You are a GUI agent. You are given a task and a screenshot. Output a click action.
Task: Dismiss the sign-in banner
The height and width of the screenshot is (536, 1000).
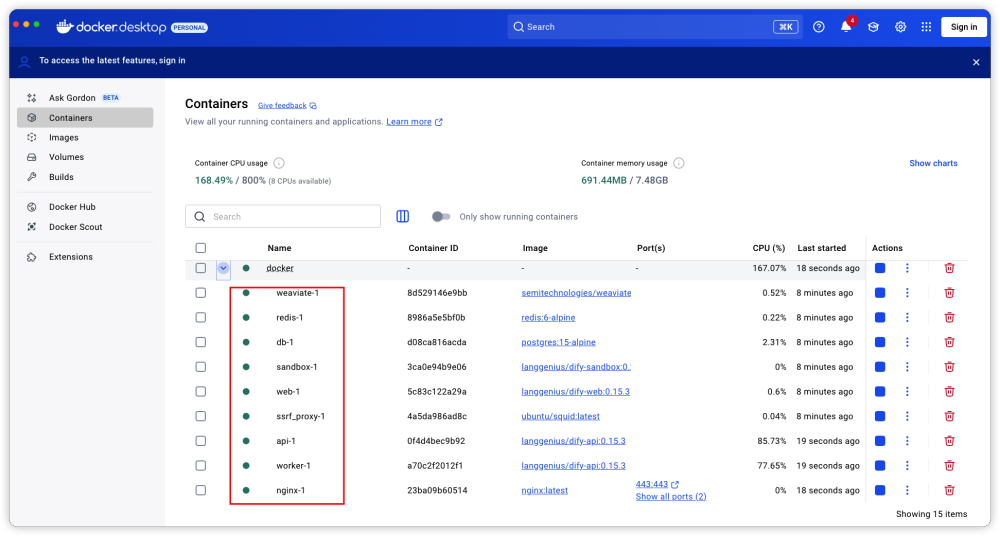(x=976, y=62)
